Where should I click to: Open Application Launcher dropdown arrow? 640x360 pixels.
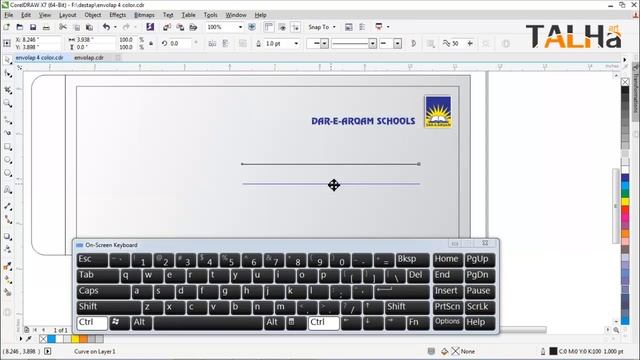coord(388,27)
